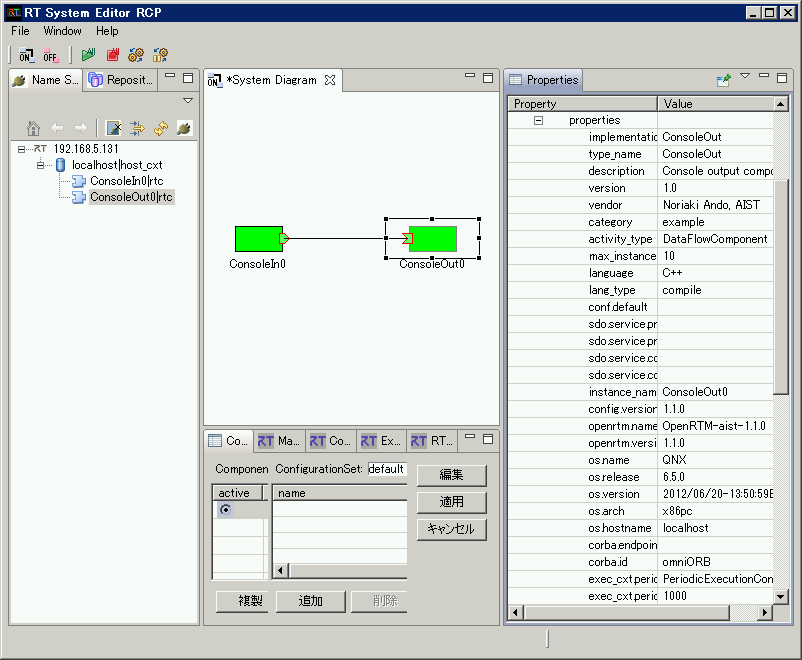The height and width of the screenshot is (660, 802).
Task: Switch to the RT Ex... tab
Action: [x=381, y=441]
